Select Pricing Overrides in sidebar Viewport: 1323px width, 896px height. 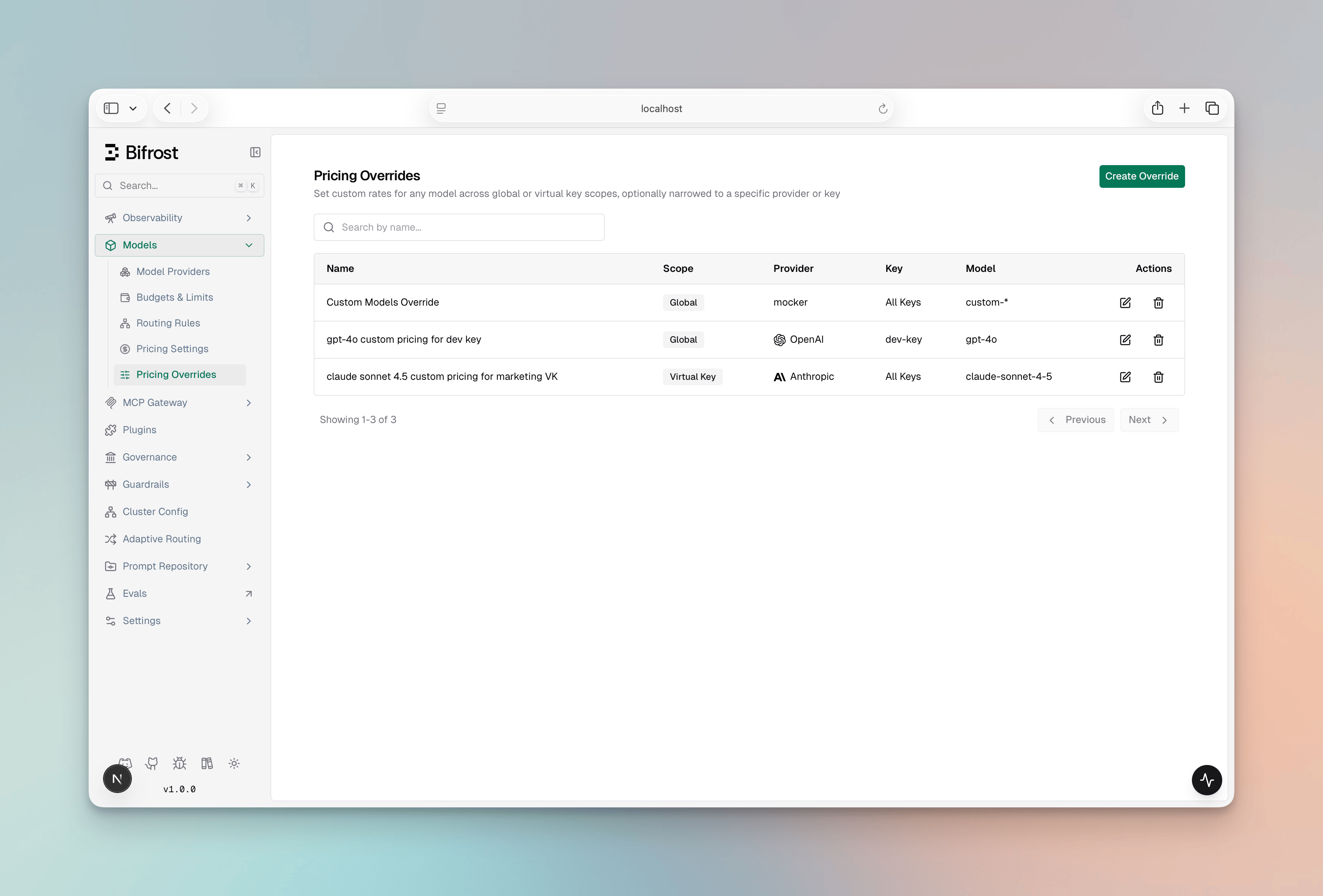click(180, 374)
